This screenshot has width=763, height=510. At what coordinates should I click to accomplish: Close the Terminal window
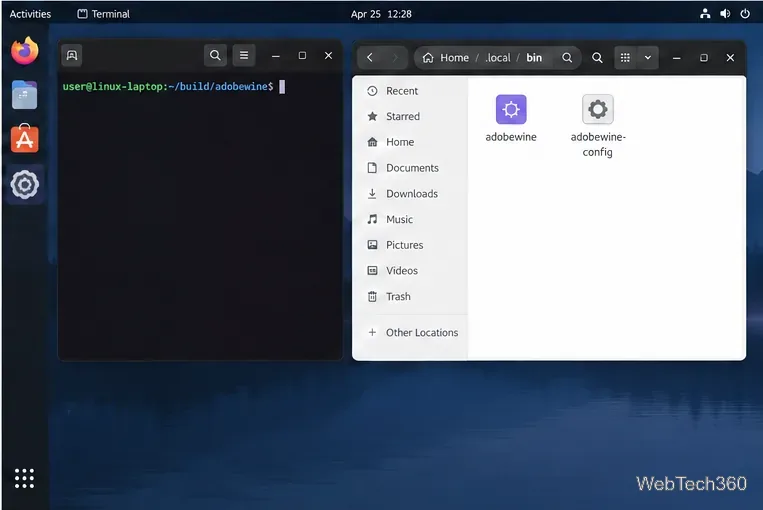click(328, 55)
